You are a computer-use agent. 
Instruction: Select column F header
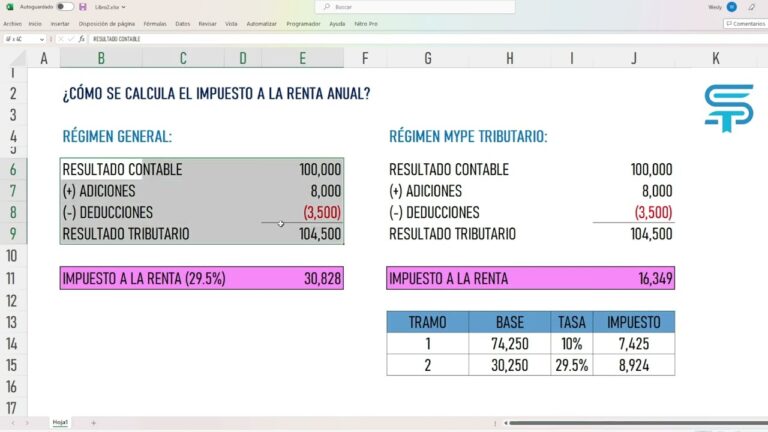pyautogui.click(x=365, y=58)
